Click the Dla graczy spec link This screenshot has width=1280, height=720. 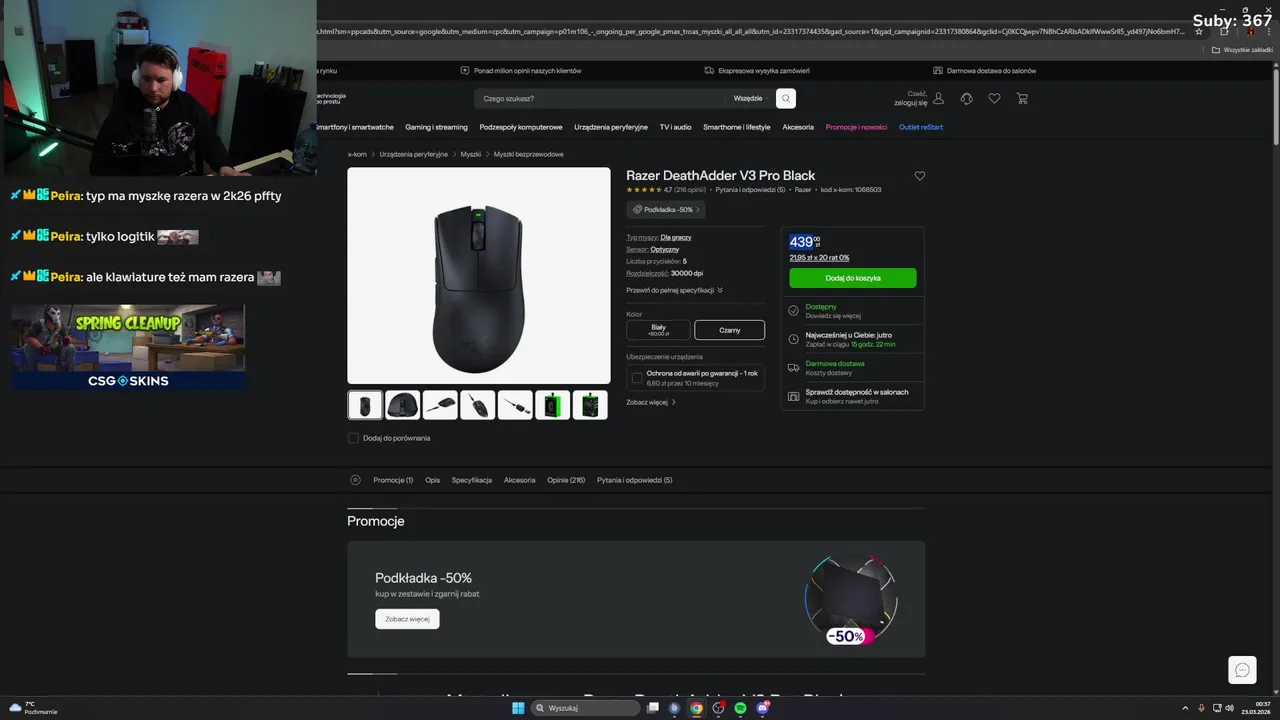click(676, 237)
